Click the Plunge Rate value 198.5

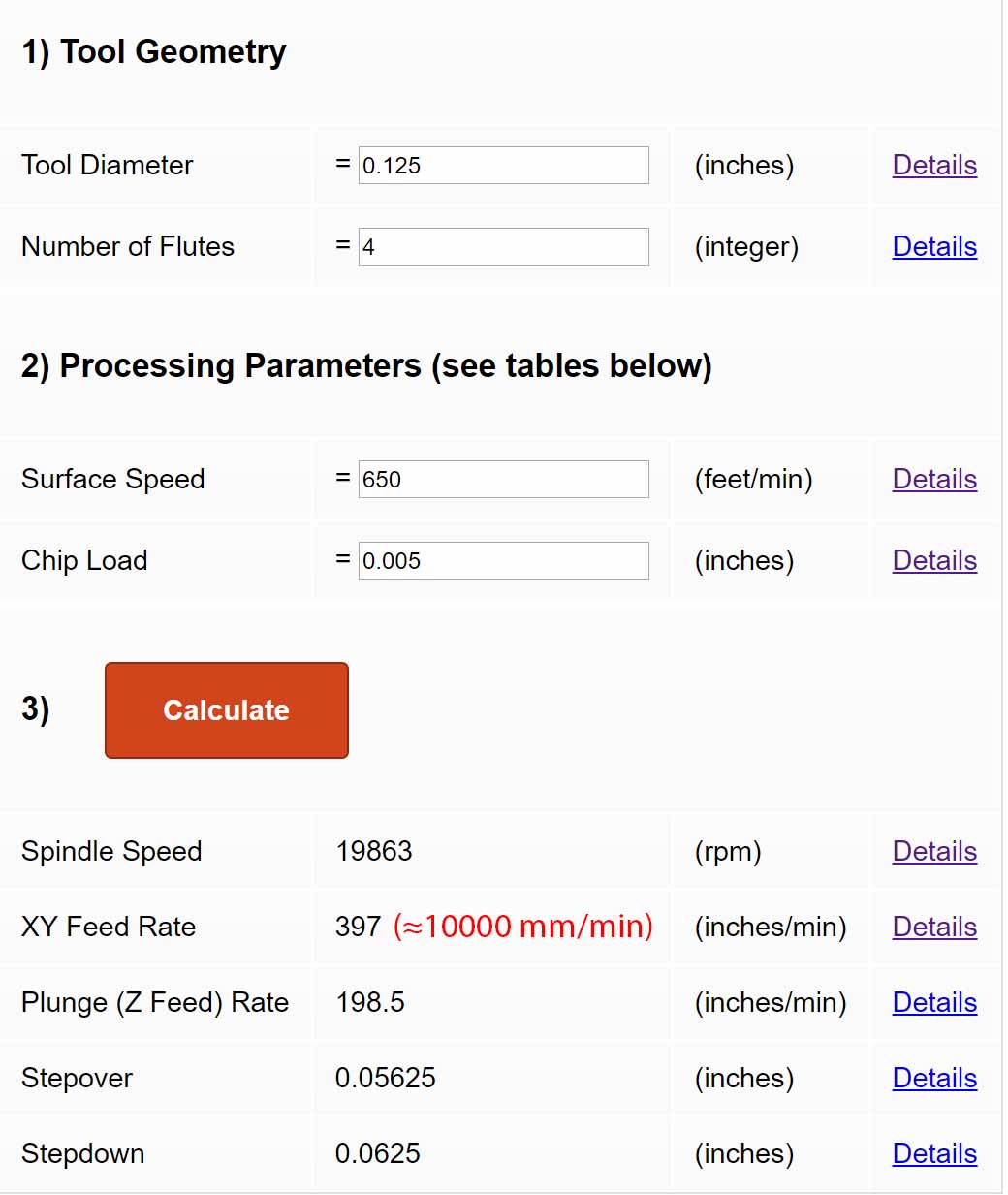tap(370, 1002)
